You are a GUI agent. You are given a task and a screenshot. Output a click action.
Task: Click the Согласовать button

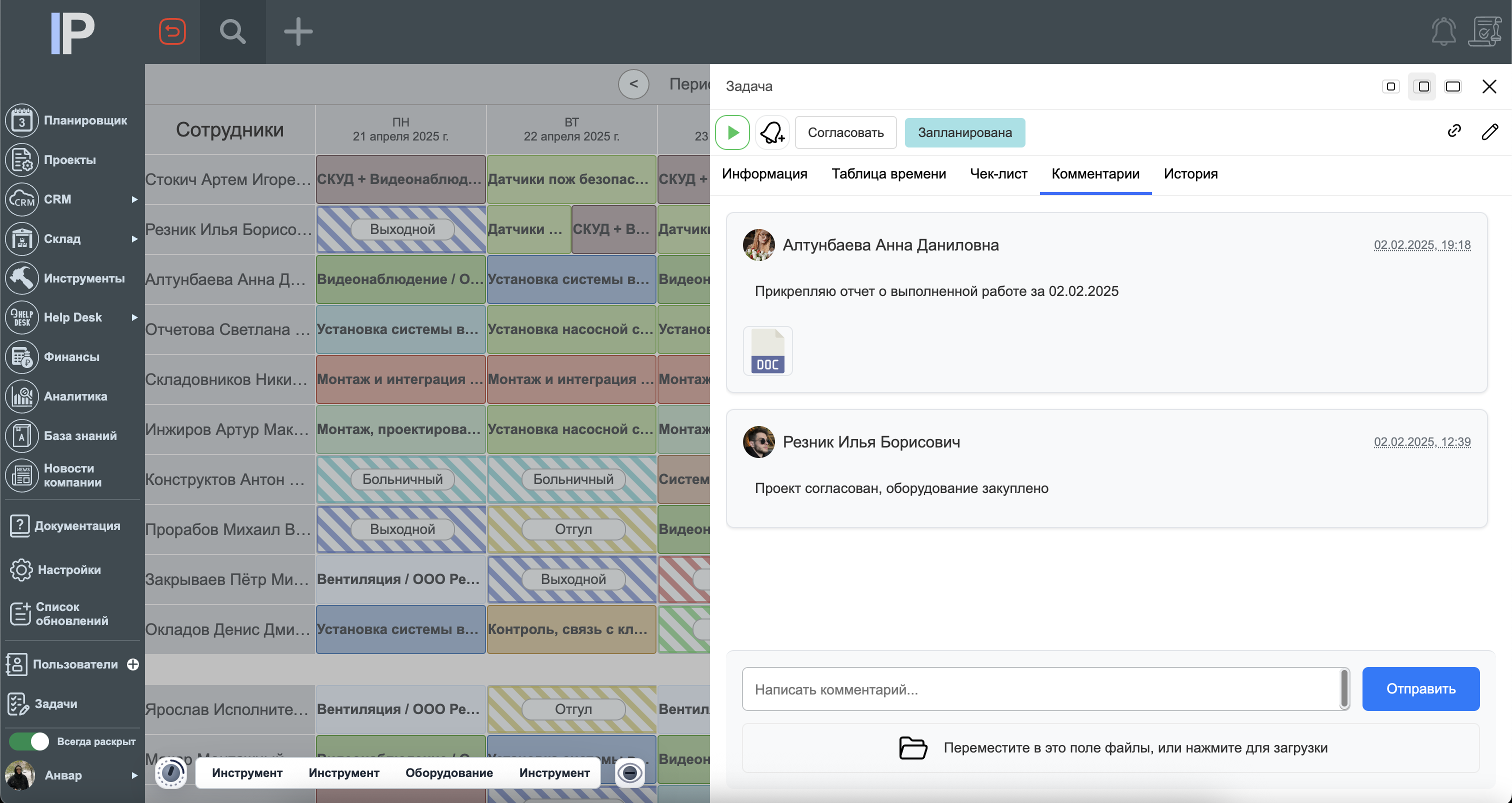click(845, 132)
